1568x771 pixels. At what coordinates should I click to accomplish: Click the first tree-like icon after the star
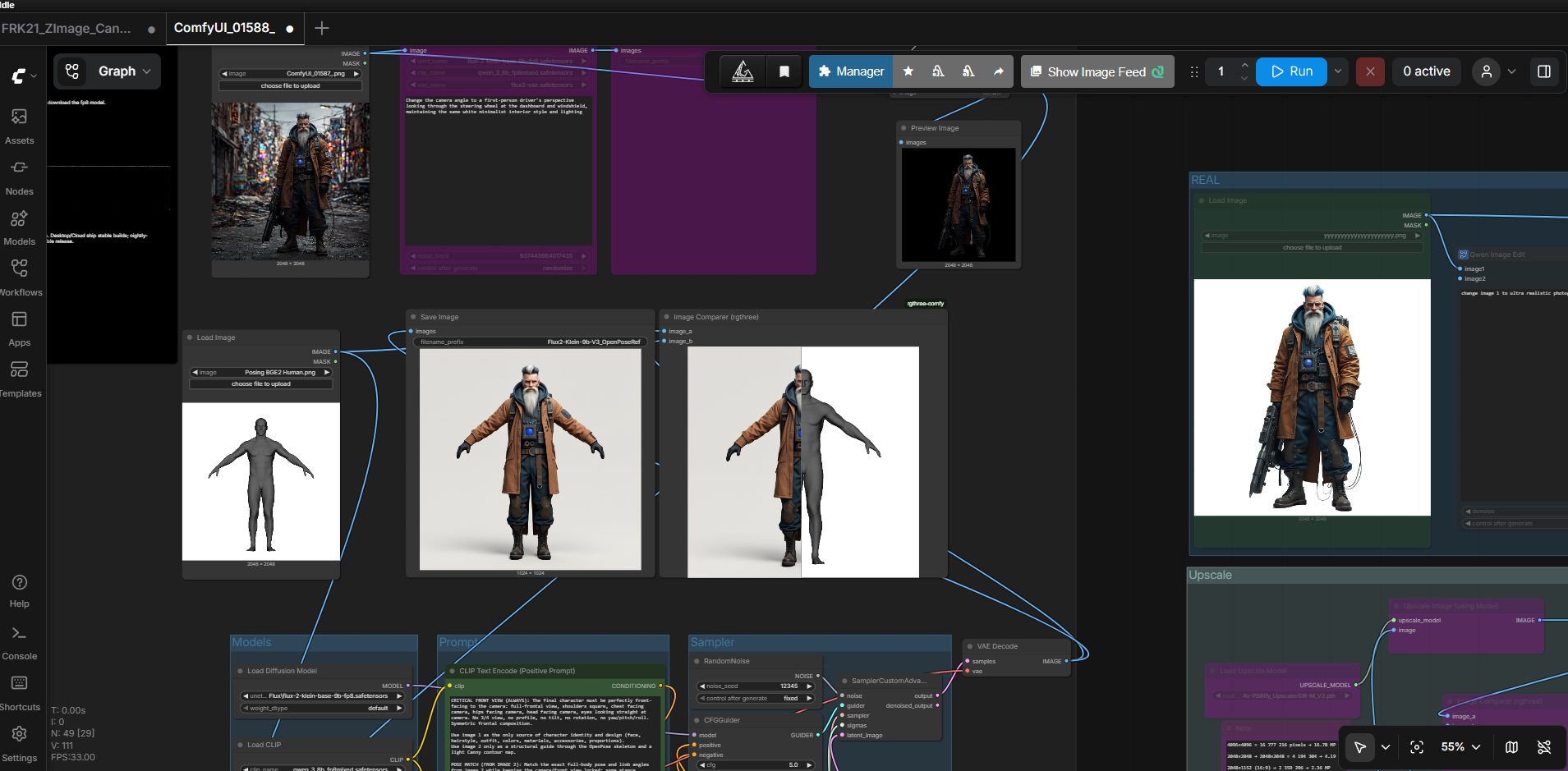point(938,71)
